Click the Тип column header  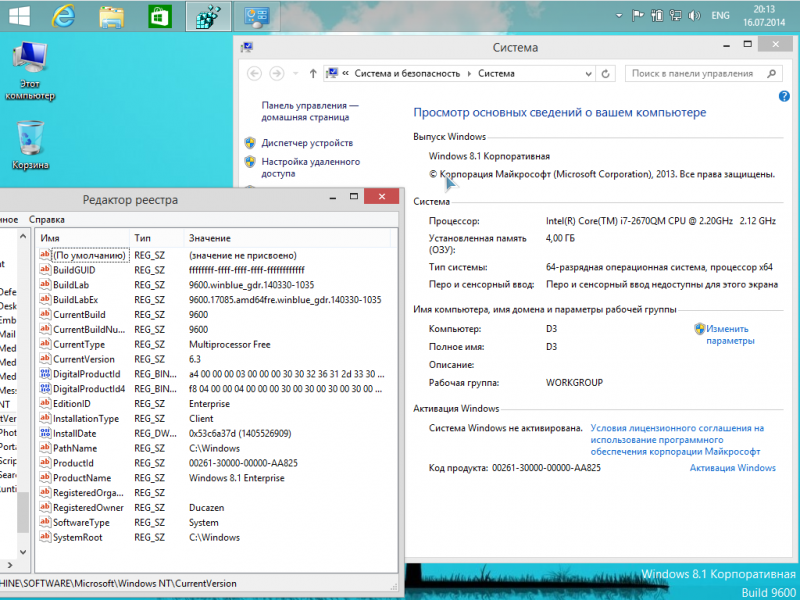pyautogui.click(x=156, y=238)
